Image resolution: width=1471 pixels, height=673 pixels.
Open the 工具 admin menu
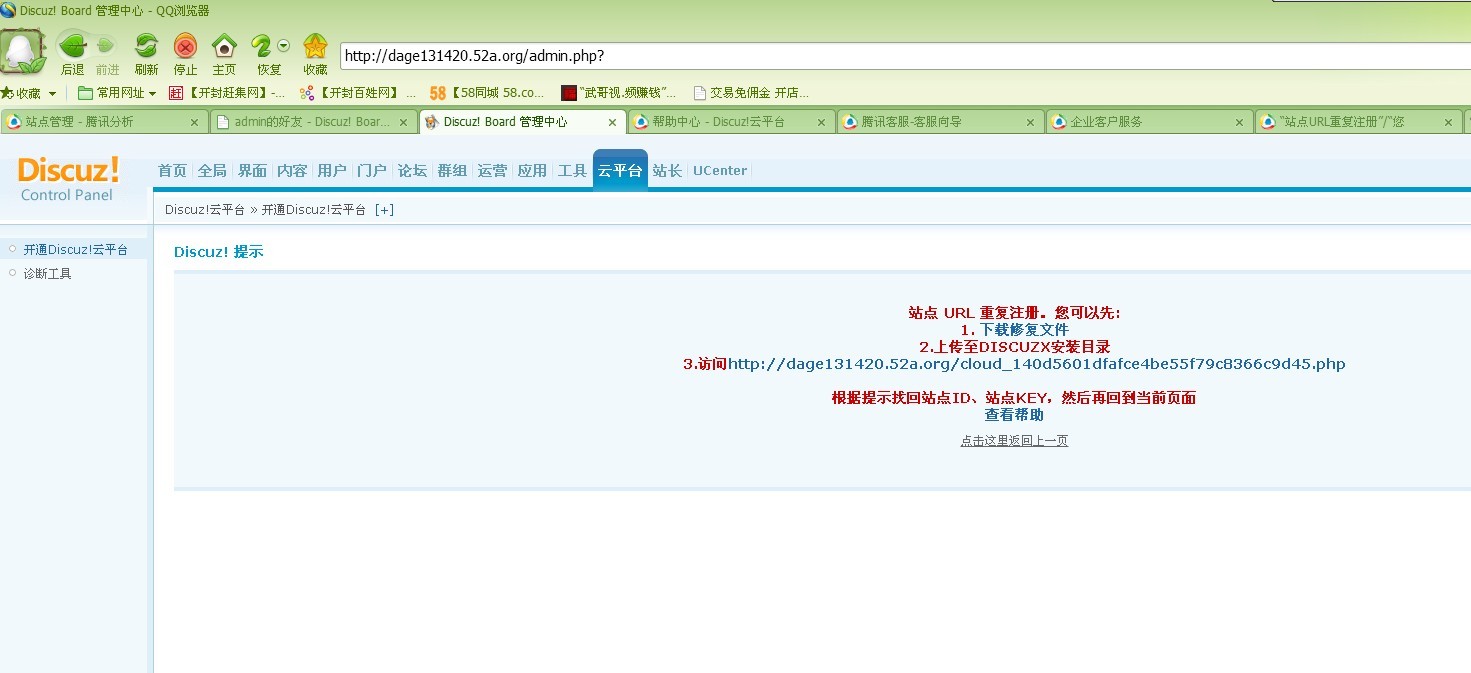click(x=572, y=171)
